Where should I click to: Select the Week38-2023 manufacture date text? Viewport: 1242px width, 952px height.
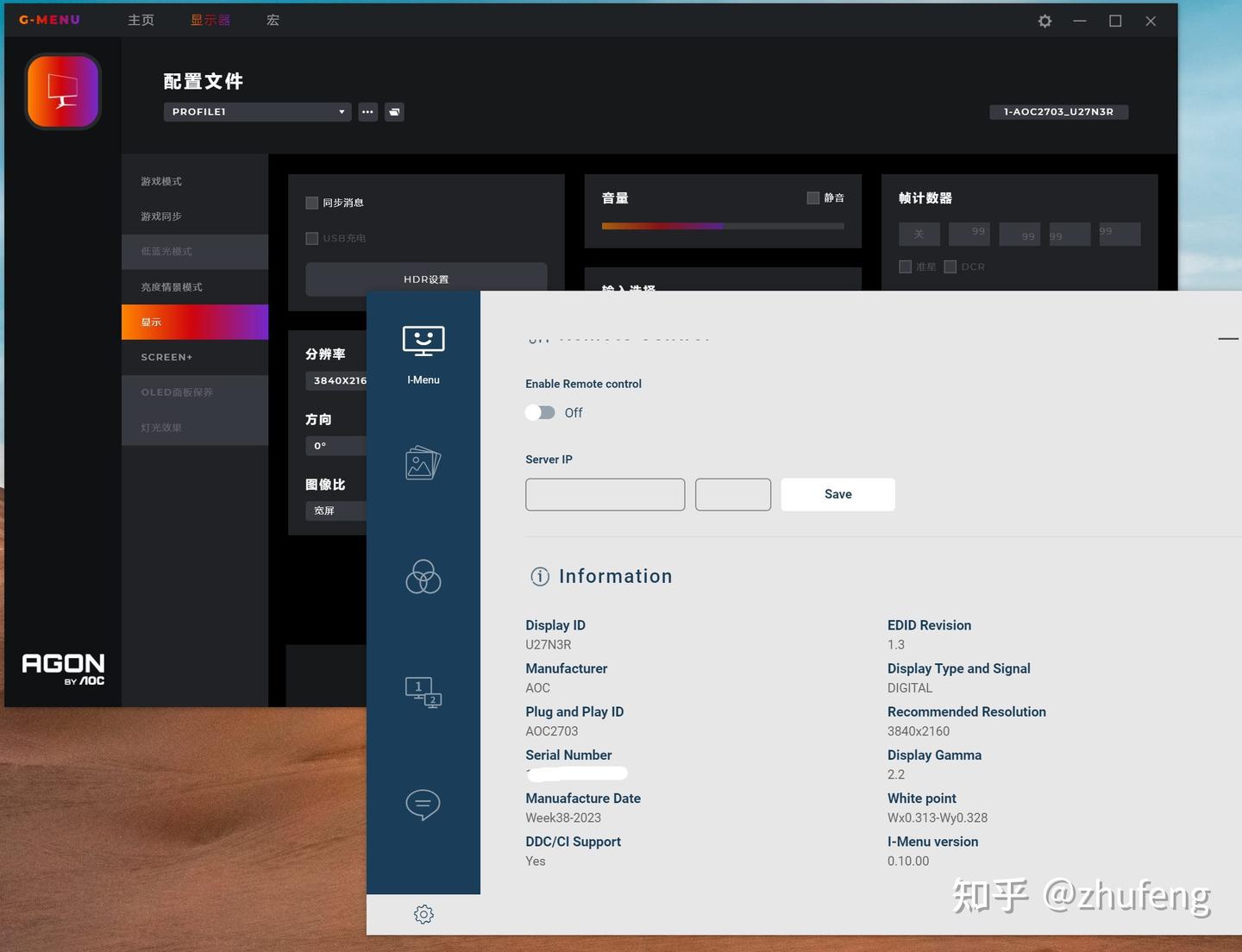(x=563, y=817)
